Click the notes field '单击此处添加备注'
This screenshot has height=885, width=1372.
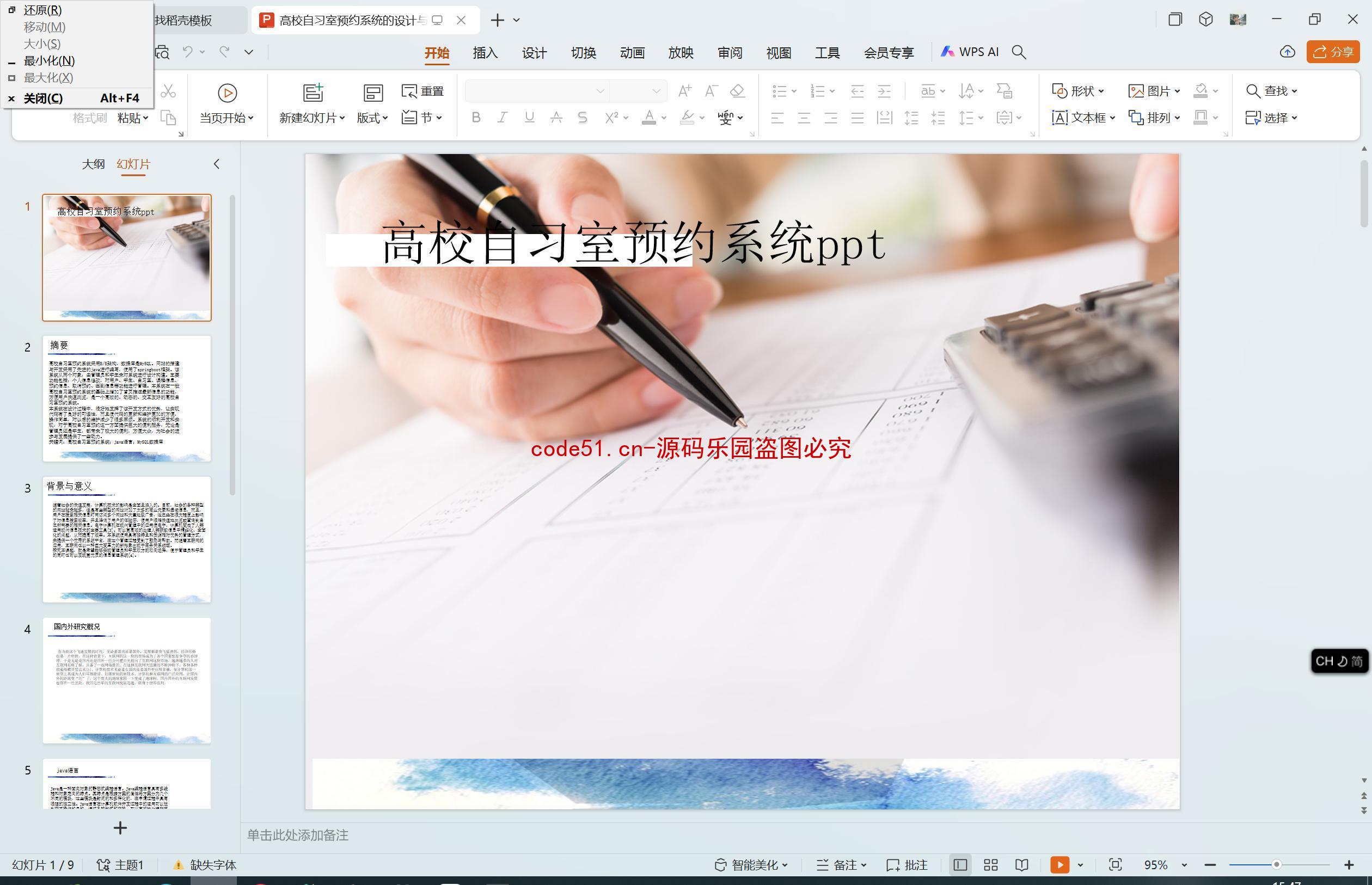coord(298,835)
